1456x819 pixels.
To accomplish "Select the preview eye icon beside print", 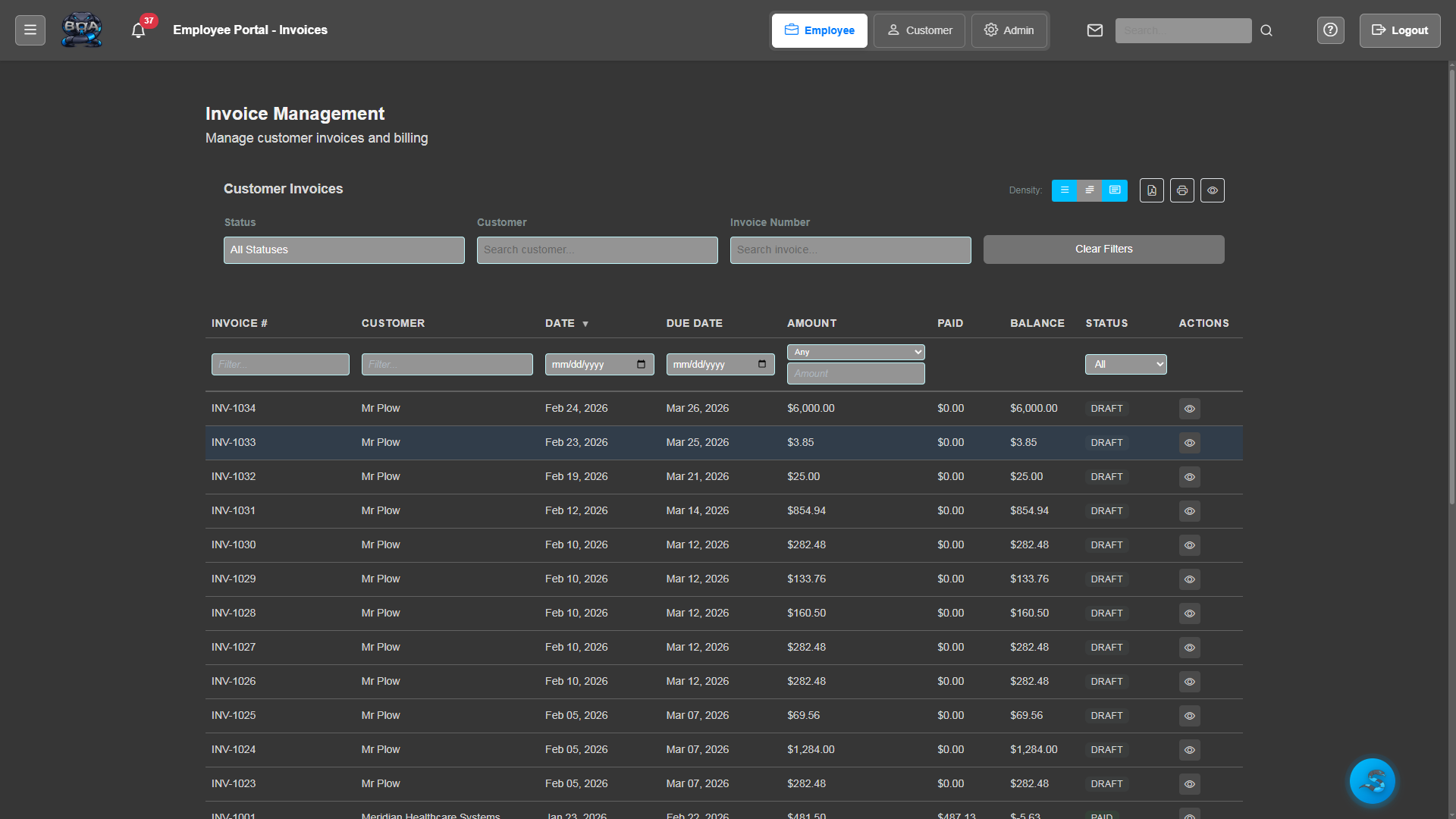I will [1212, 190].
